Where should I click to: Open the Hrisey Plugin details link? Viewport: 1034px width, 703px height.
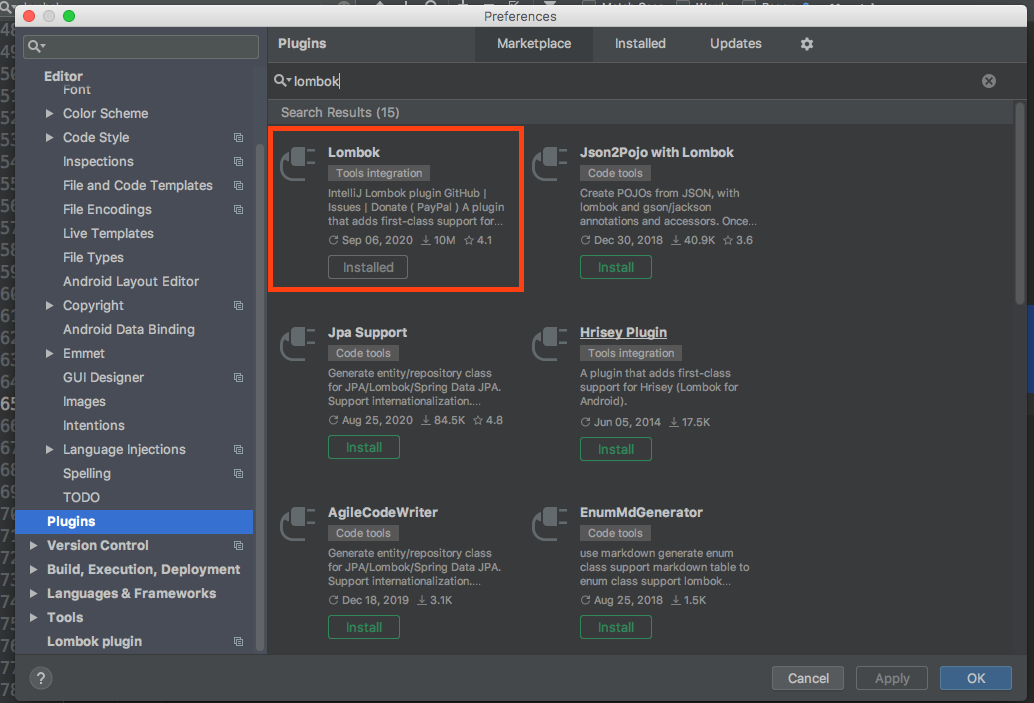(623, 332)
